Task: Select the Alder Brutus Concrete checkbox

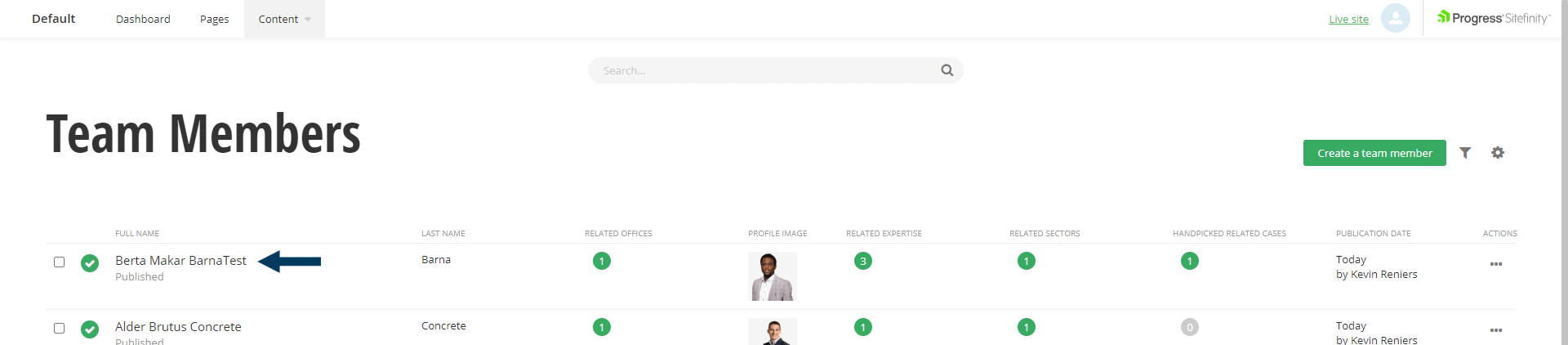Action: (x=59, y=328)
